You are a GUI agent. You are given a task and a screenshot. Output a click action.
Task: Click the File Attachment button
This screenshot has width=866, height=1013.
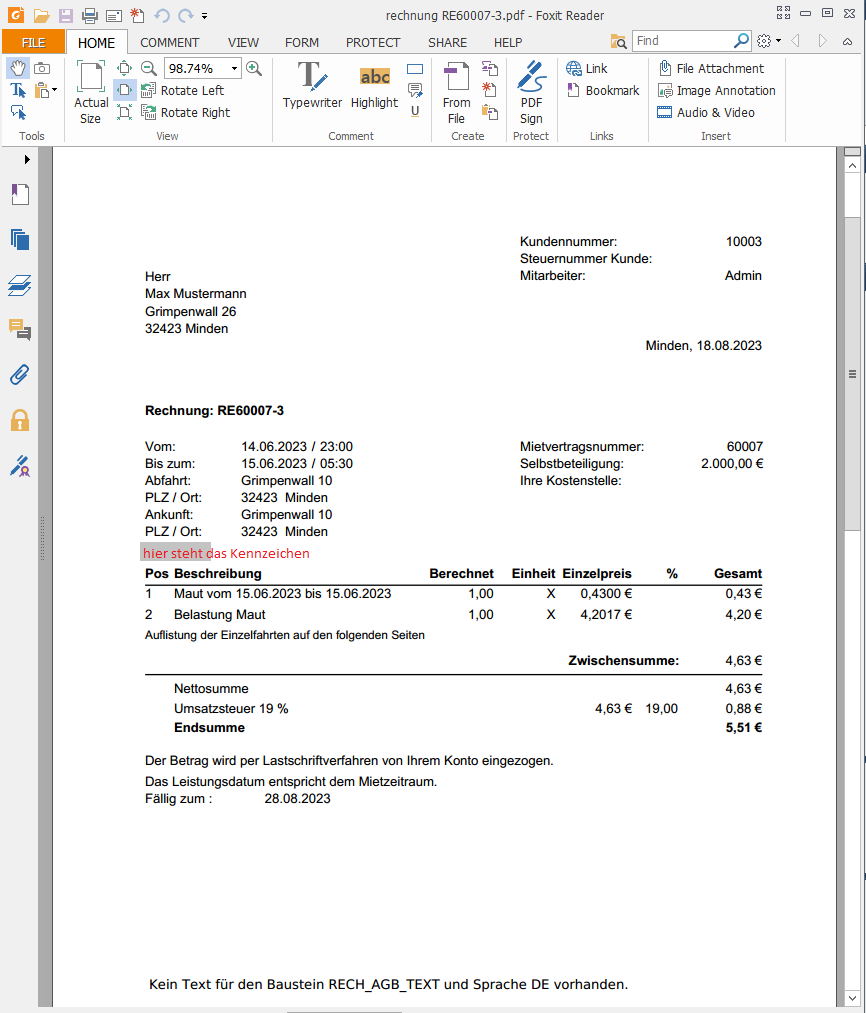pos(710,68)
